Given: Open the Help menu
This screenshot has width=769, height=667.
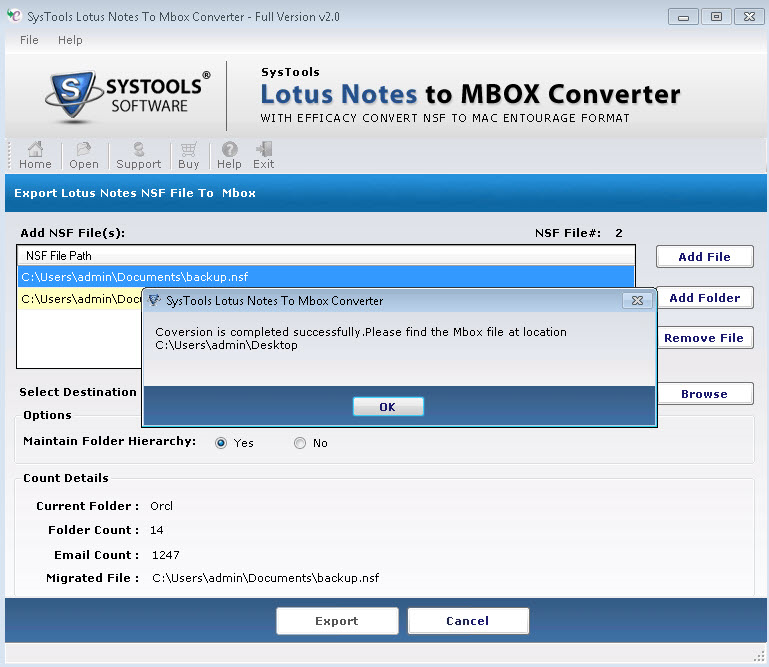Looking at the screenshot, I should pyautogui.click(x=70, y=40).
